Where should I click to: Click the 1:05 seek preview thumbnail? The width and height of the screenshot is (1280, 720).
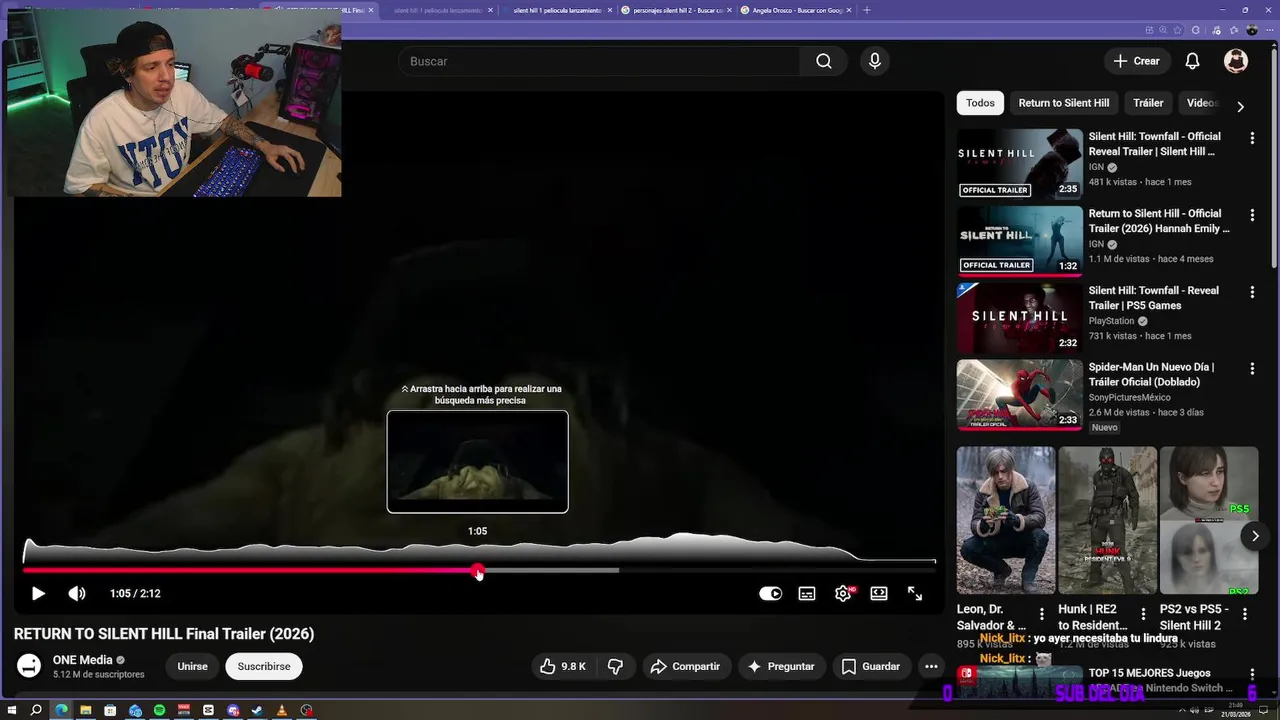(x=478, y=462)
